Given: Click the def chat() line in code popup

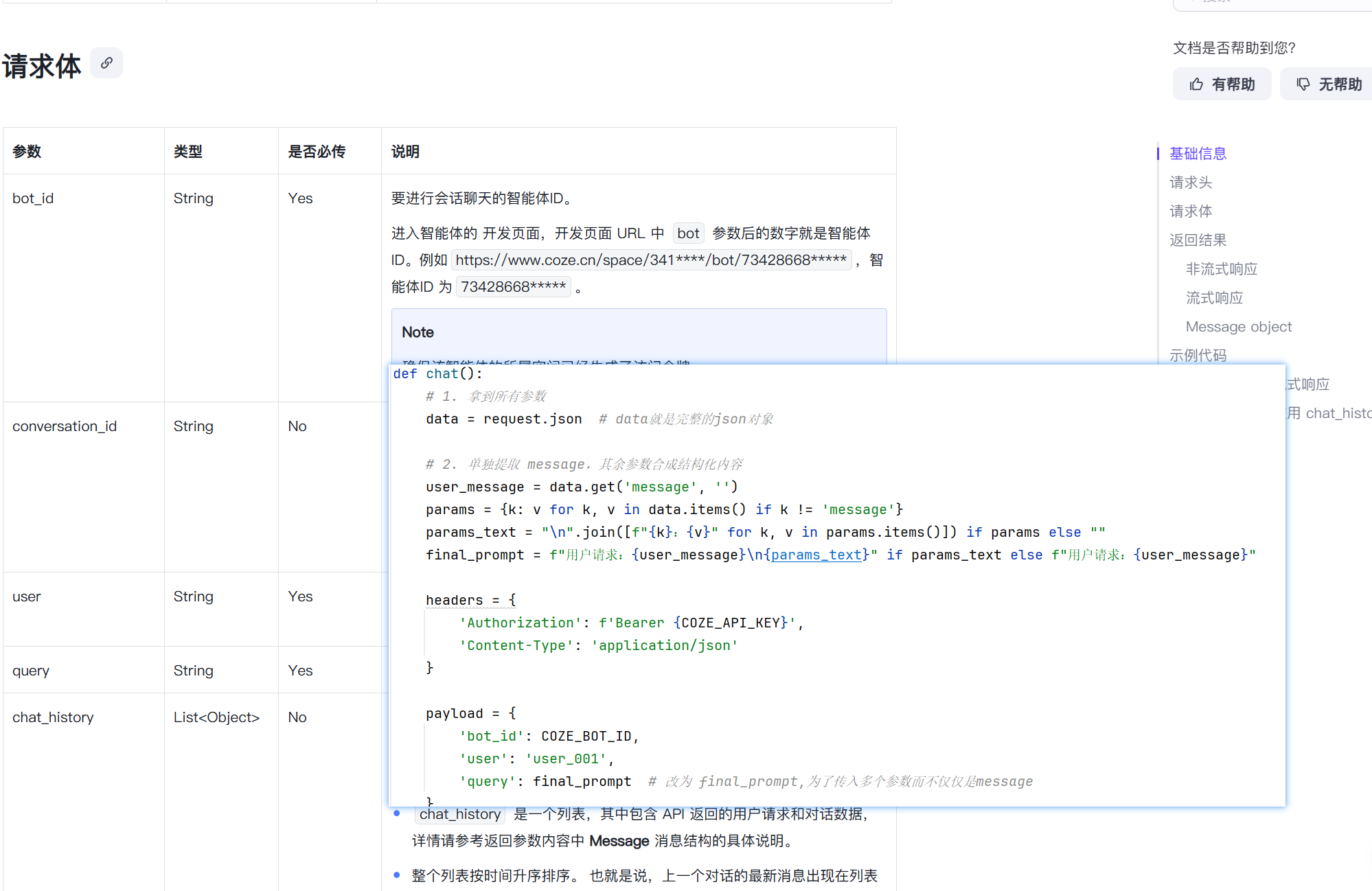Looking at the screenshot, I should 437,373.
